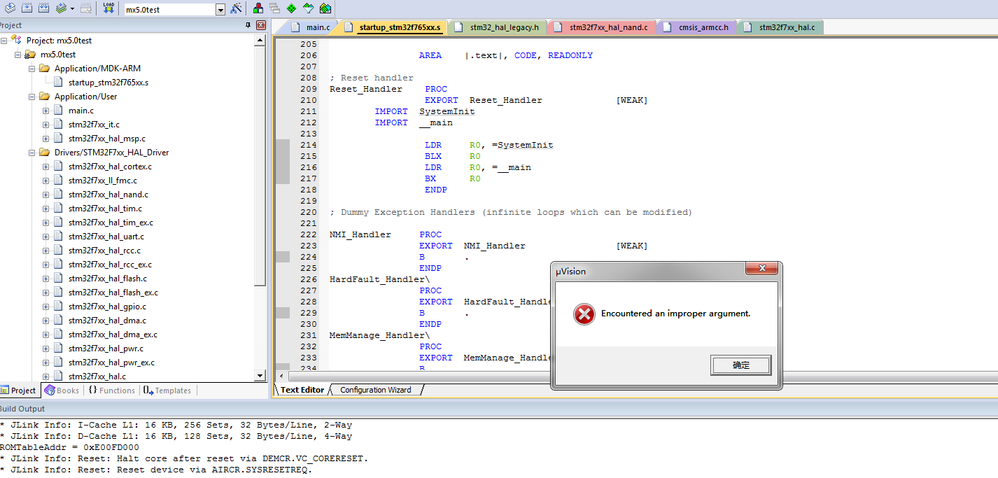The width and height of the screenshot is (998, 478).
Task: Collapse the mx5.0test target node
Action: pyautogui.click(x=18, y=54)
